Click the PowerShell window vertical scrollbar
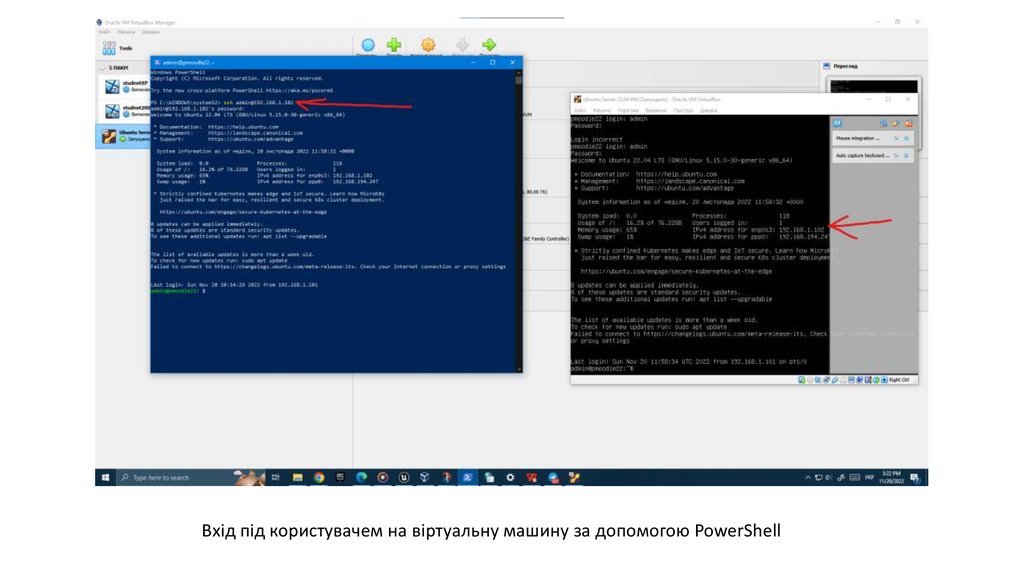This screenshot has height=574, width=1024. tap(519, 222)
